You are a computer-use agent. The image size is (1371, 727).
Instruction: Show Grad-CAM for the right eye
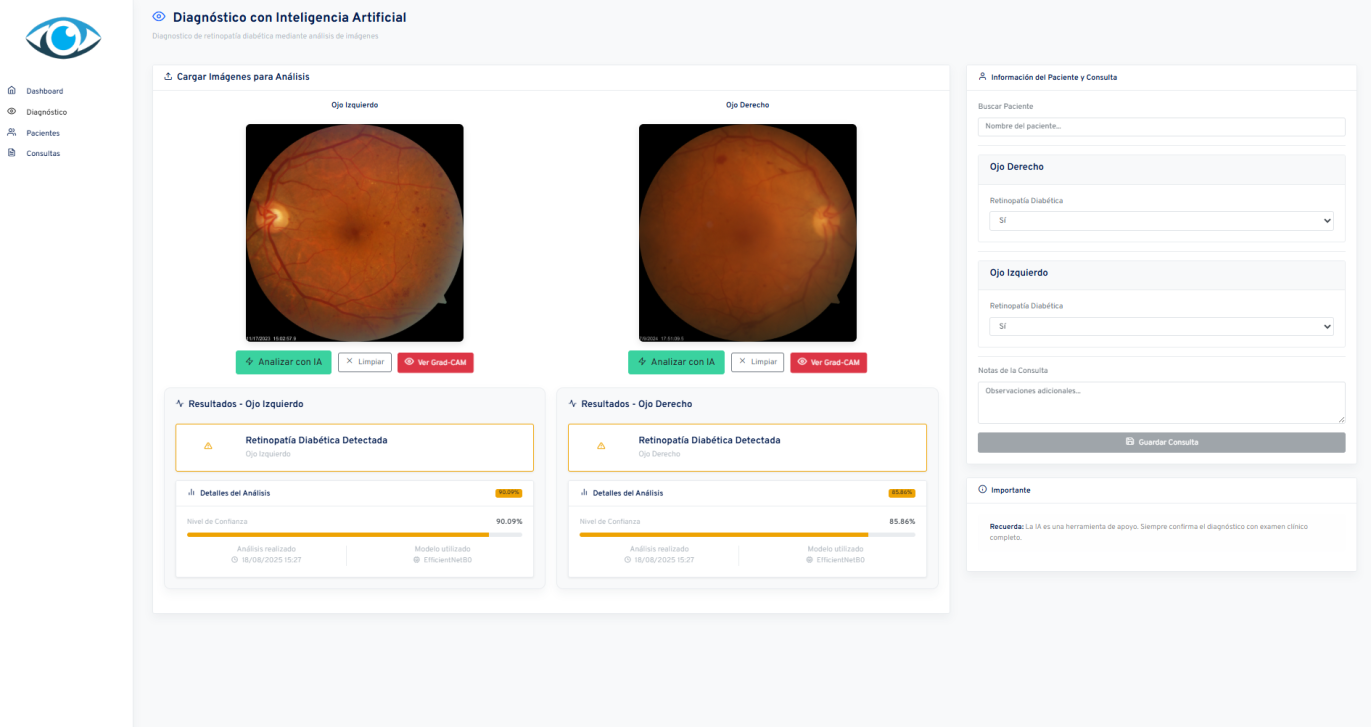click(x=829, y=363)
